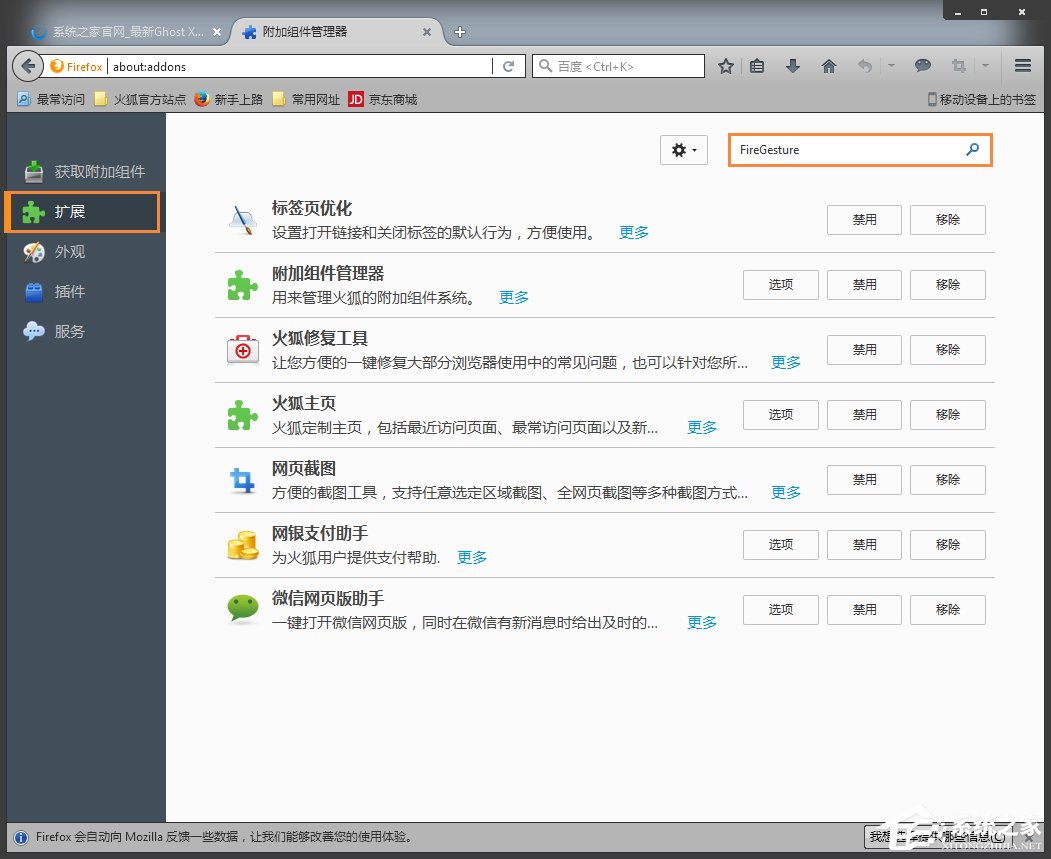Click the 网页截图 screenshot tool icon
This screenshot has height=859, width=1051.
(x=243, y=480)
